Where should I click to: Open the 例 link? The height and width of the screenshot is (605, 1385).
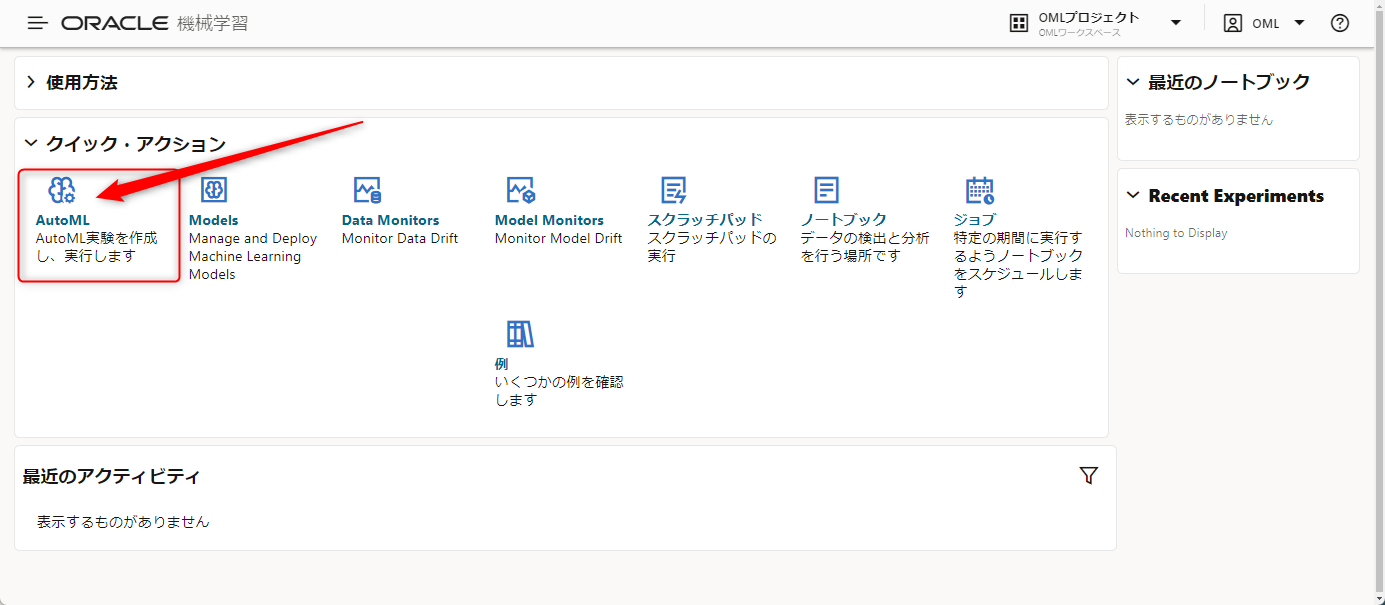point(502,364)
